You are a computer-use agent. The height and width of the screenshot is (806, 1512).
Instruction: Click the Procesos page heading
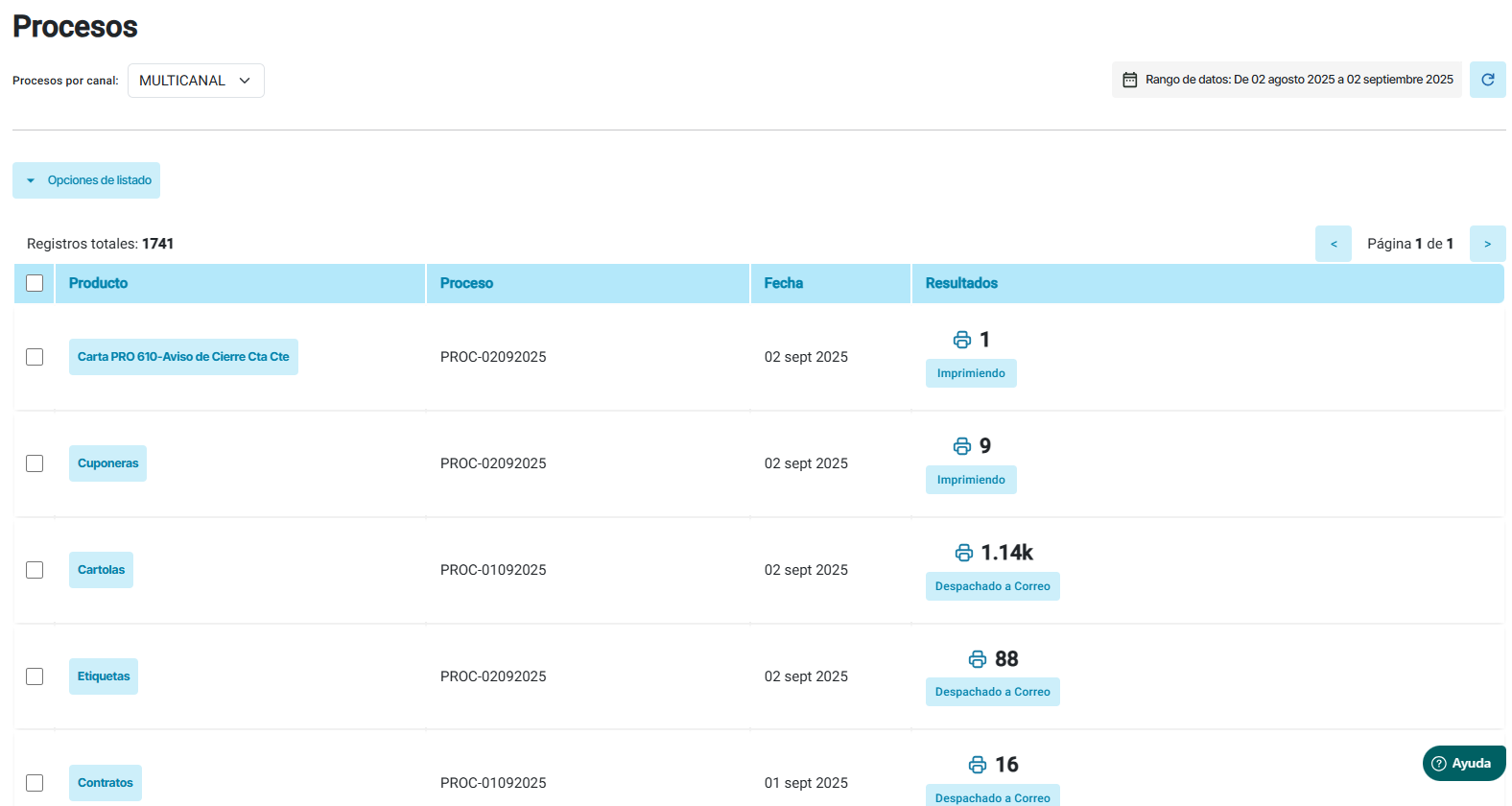pos(75,27)
